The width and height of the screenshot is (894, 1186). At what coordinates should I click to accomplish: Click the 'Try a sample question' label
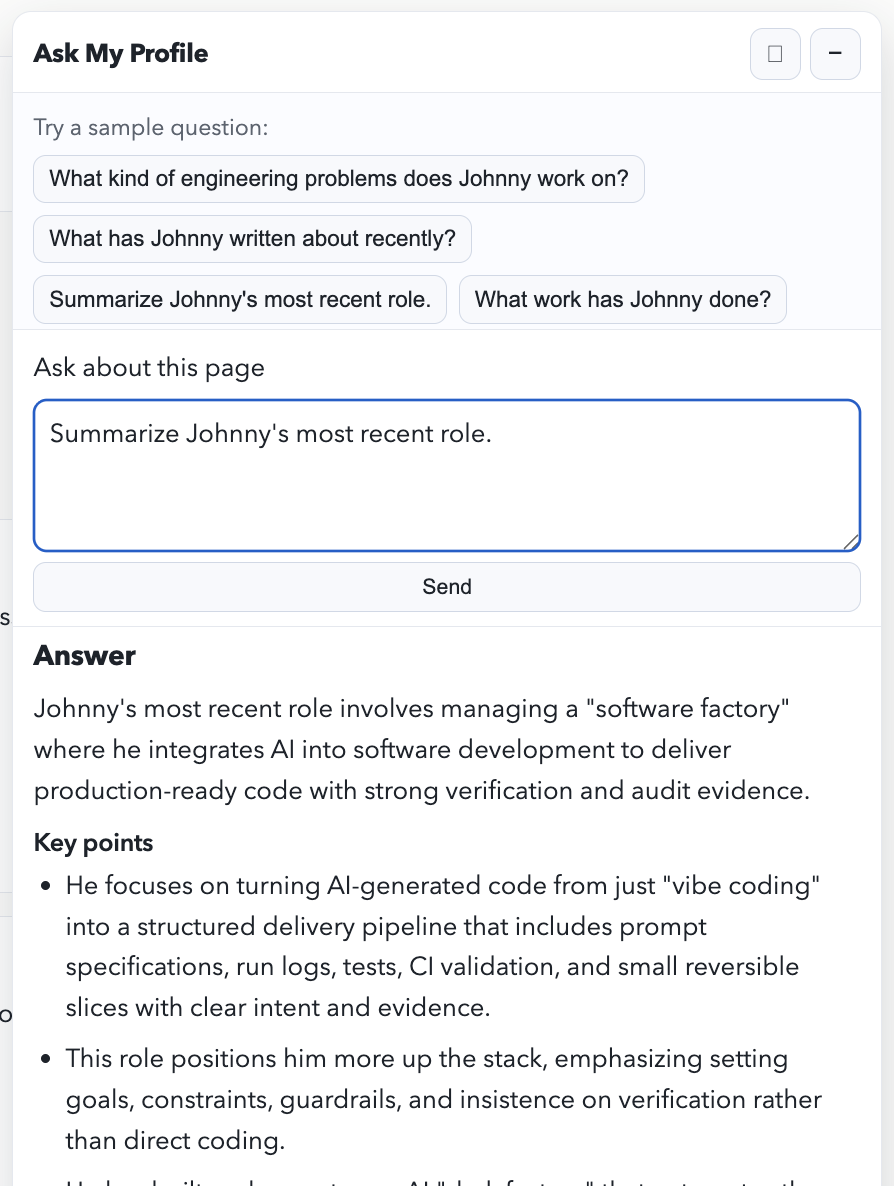[x=151, y=127]
